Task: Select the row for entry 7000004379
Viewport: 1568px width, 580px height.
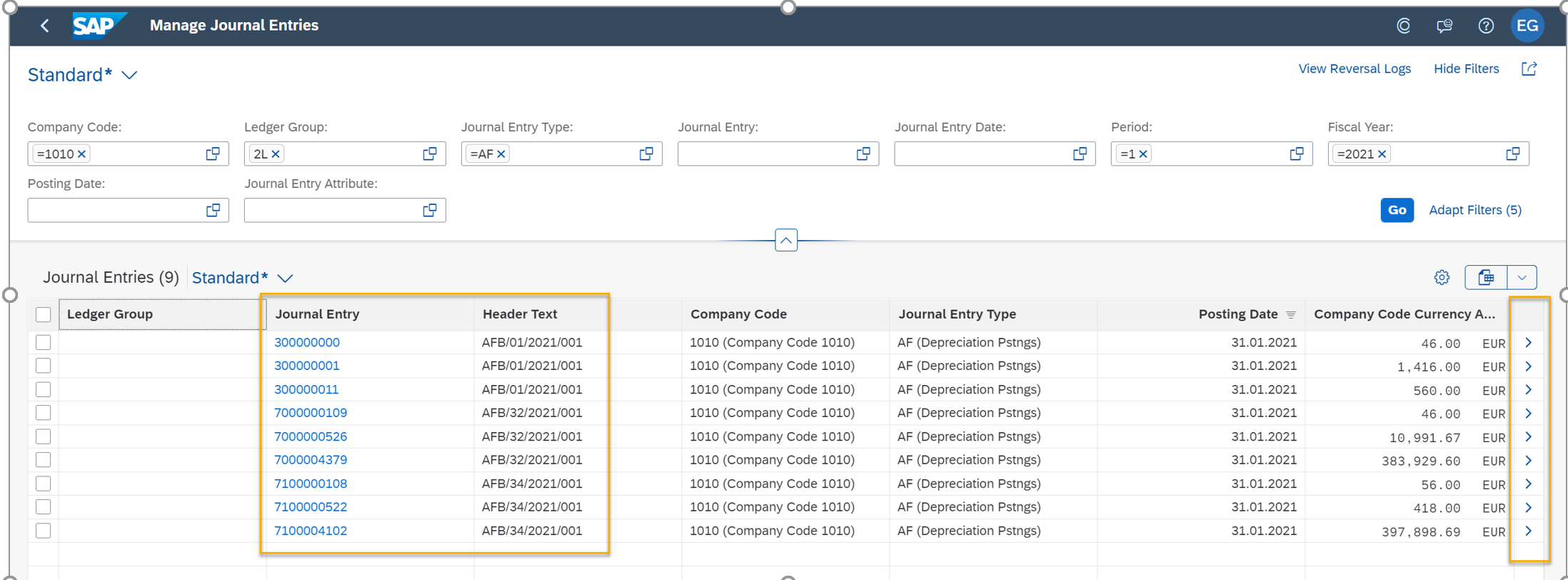Action: [44, 460]
